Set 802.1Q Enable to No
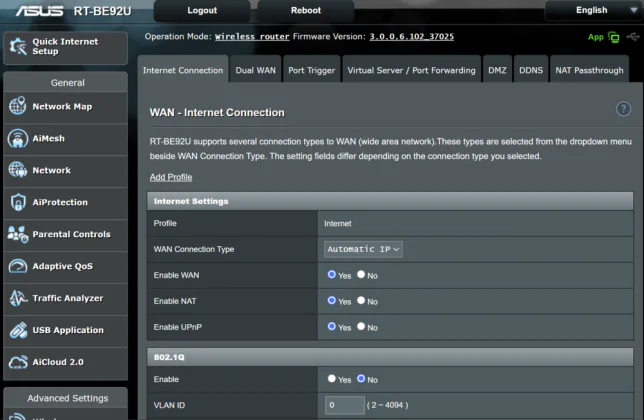The width and height of the screenshot is (644, 420). pyautogui.click(x=361, y=379)
